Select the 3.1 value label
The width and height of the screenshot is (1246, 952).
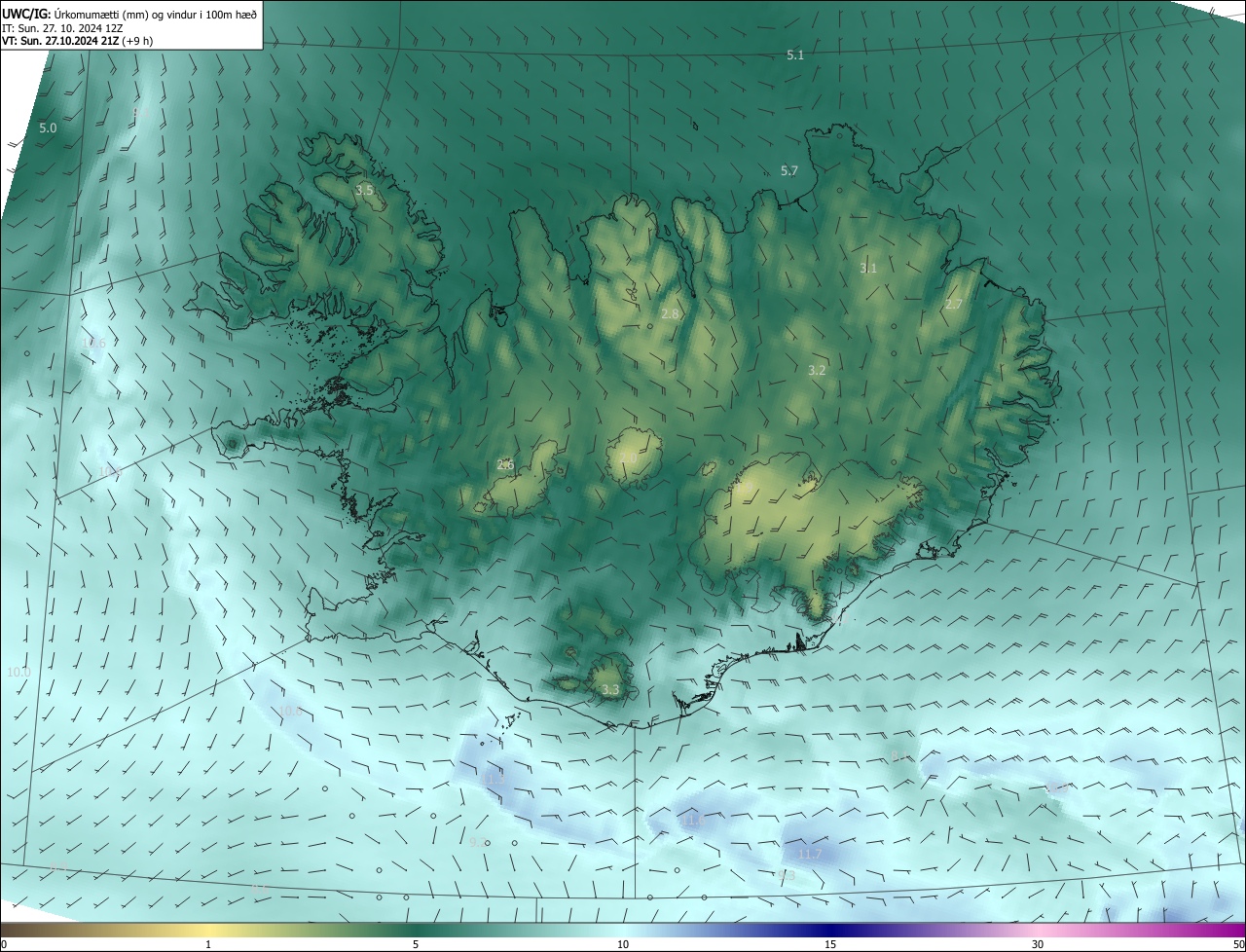pos(868,268)
